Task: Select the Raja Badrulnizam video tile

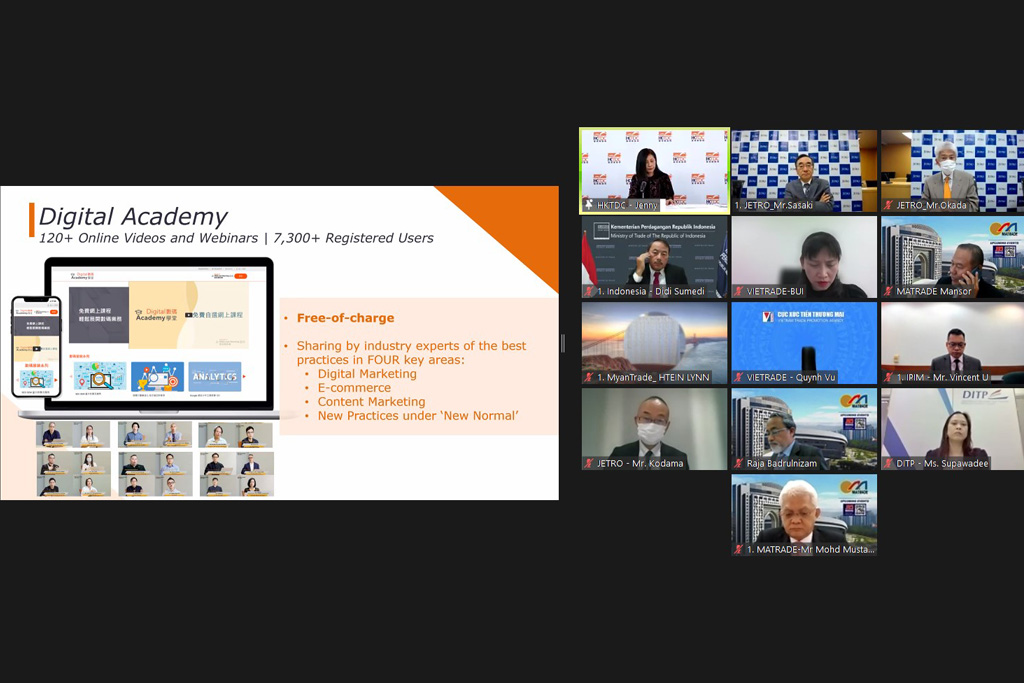Action: [804, 429]
